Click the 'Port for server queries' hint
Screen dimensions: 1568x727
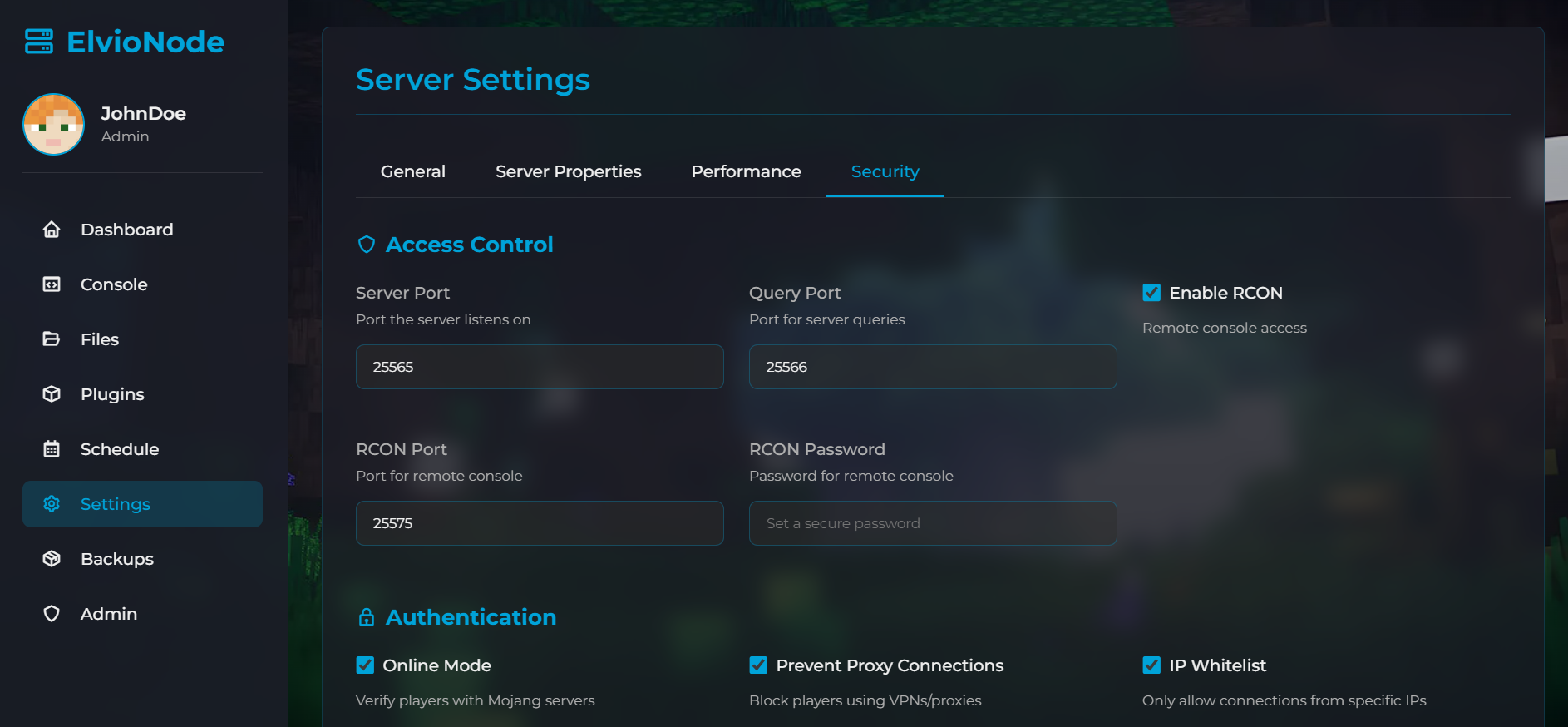(827, 319)
